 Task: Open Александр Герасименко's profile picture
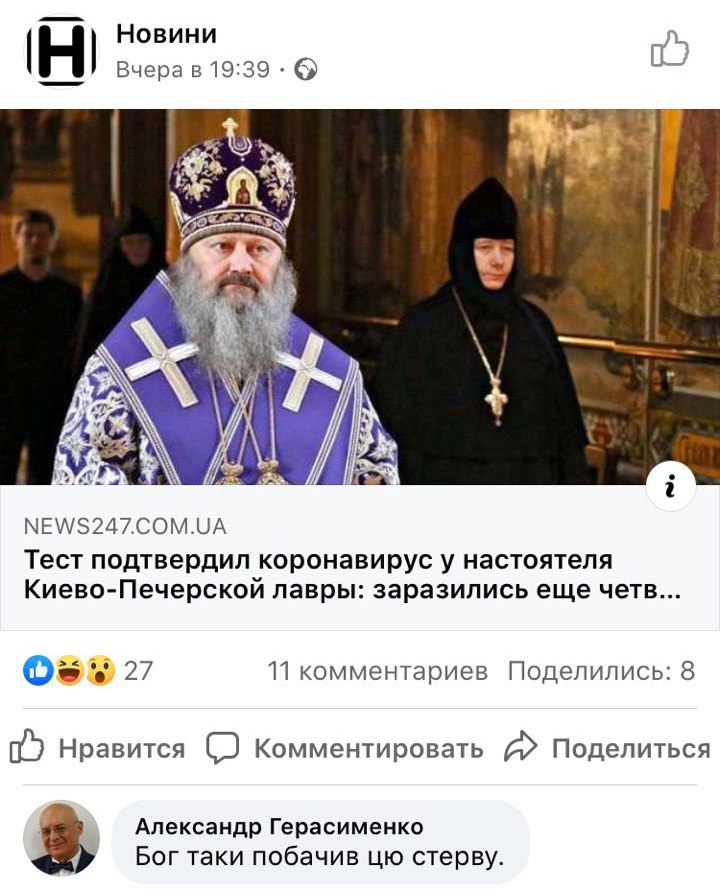pyautogui.click(x=61, y=838)
